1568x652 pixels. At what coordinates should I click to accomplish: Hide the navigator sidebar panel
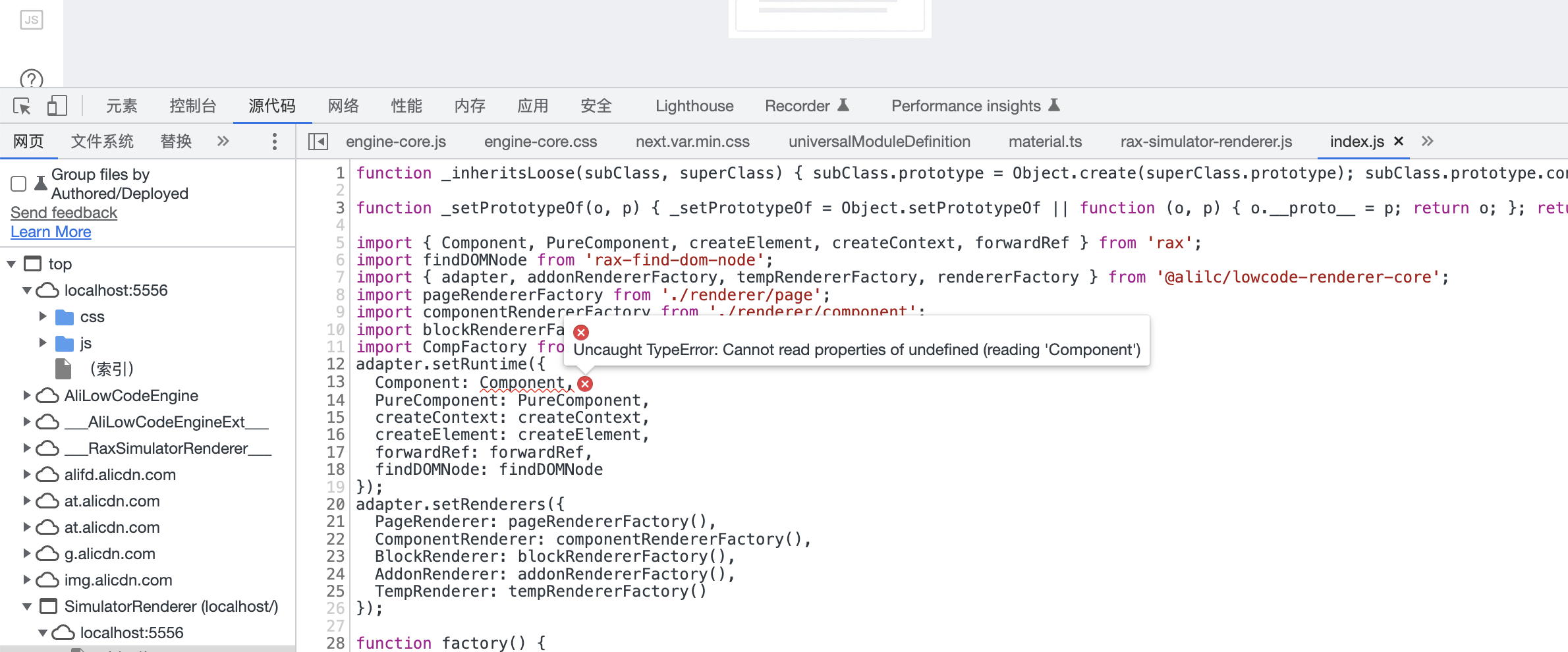click(318, 141)
